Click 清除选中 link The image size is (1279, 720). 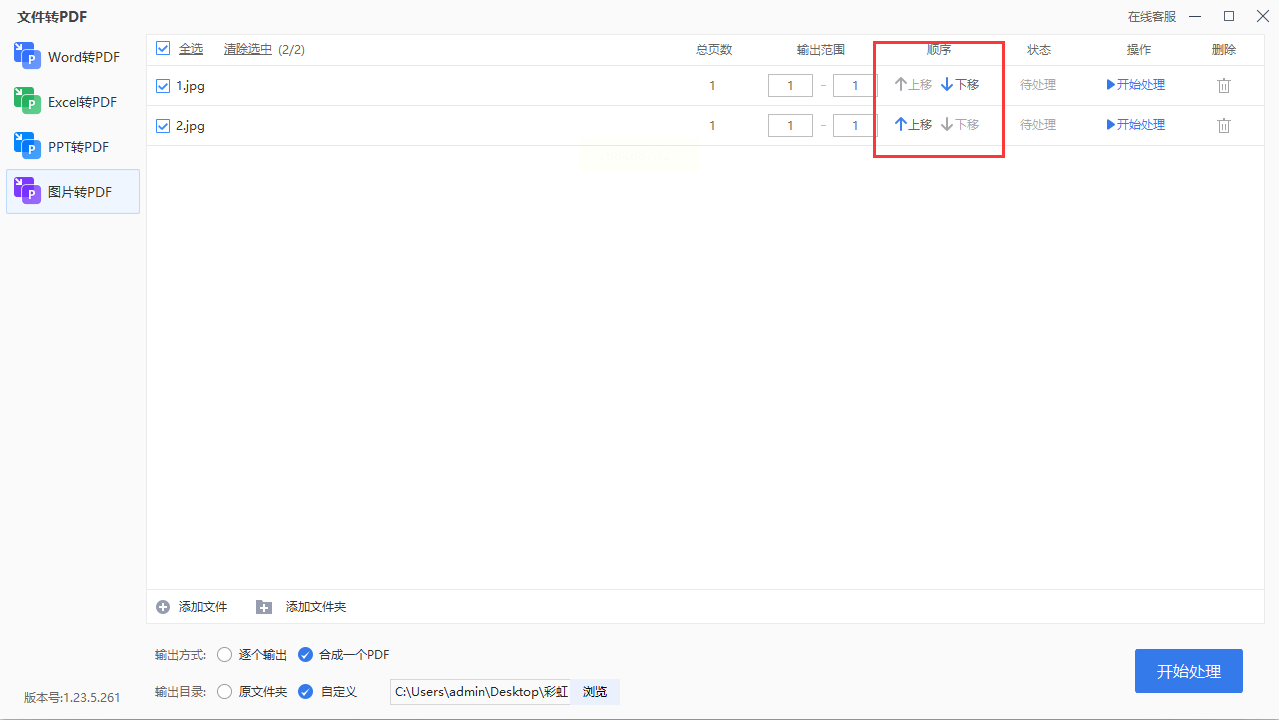click(248, 49)
